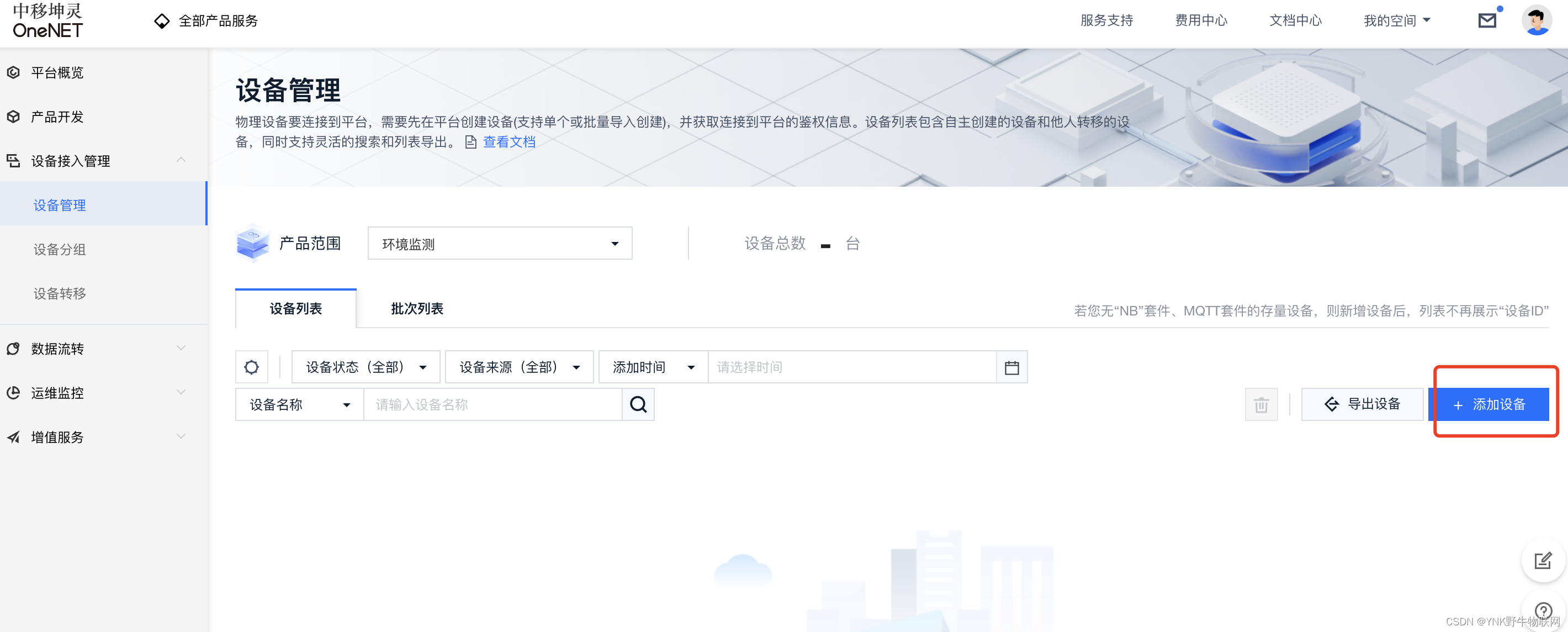This screenshot has height=632, width=1568.
Task: Open the 设备状态（全部） dropdown
Action: pos(365,367)
